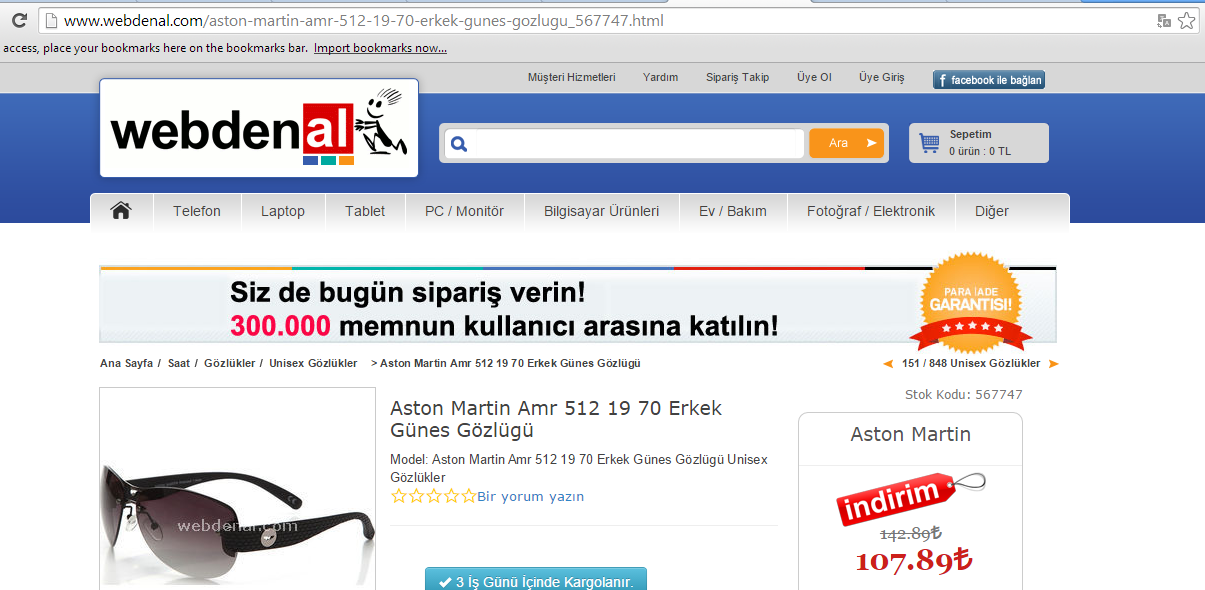Rate the product using the fifth star
This screenshot has height=590, width=1205.
[467, 496]
